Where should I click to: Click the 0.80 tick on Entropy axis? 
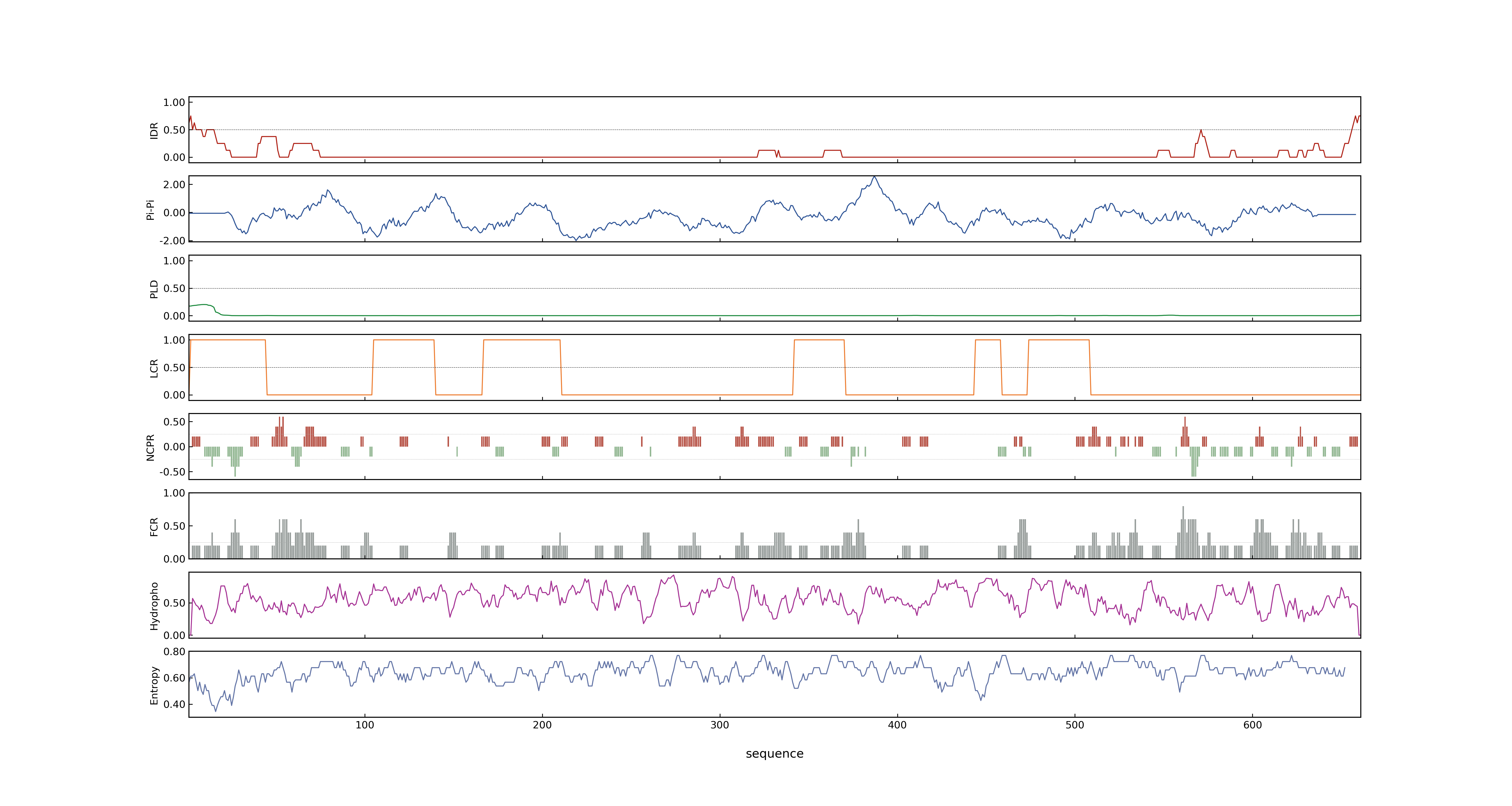pyautogui.click(x=174, y=652)
